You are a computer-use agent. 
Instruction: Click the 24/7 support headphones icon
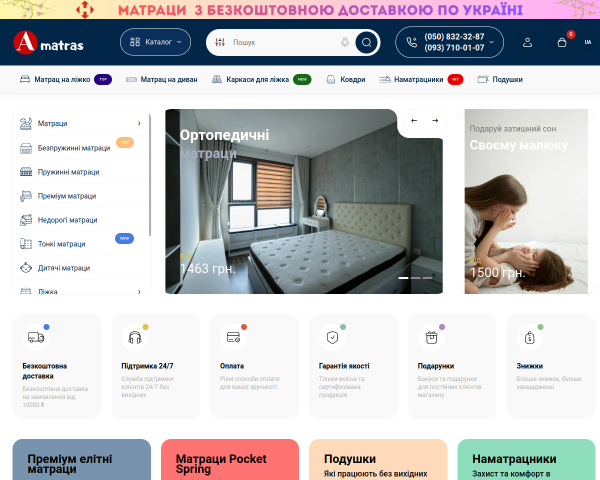pos(135,337)
